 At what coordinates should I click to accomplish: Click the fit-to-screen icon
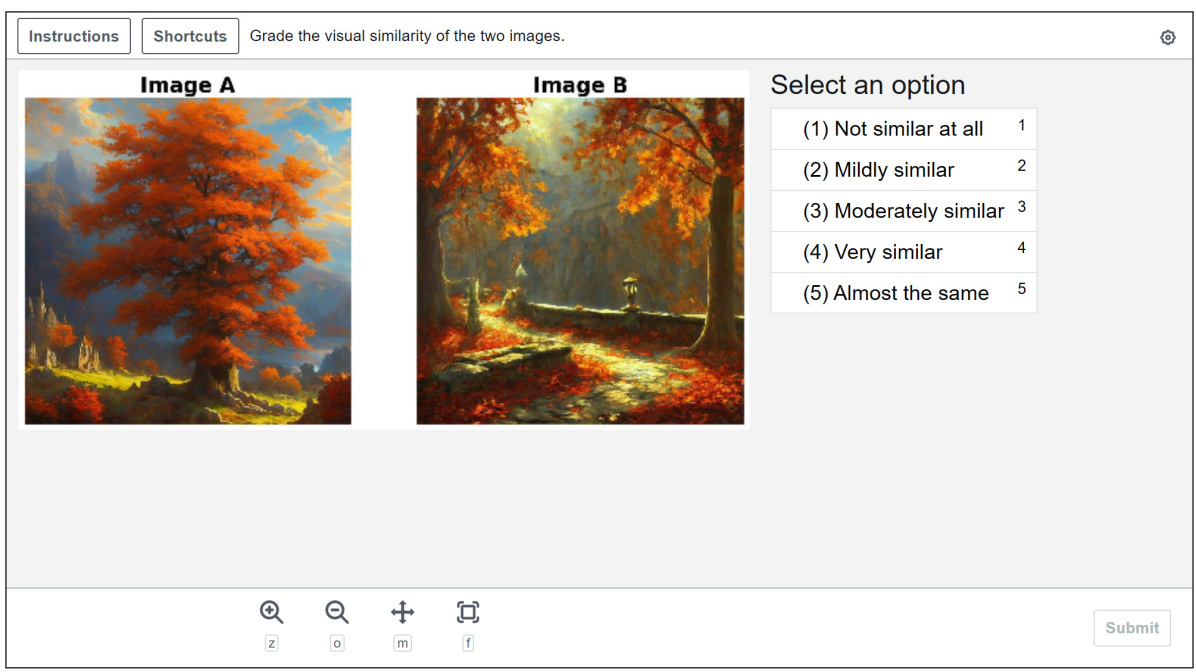click(x=467, y=612)
